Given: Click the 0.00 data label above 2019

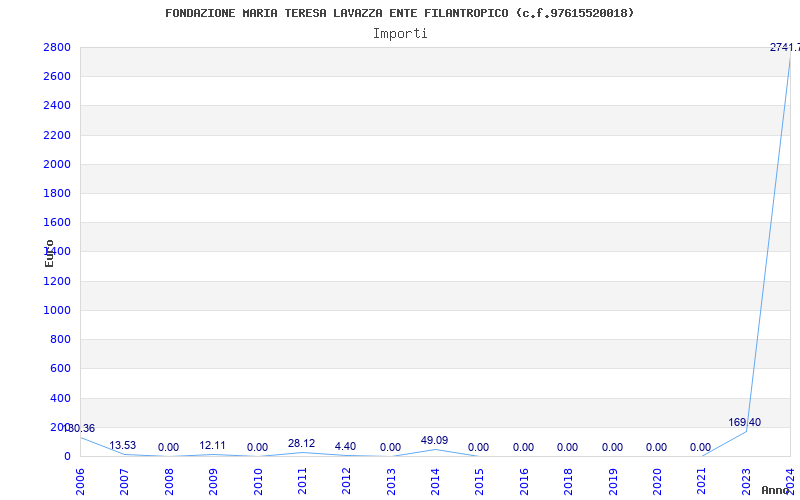Looking at the screenshot, I should (x=612, y=447).
